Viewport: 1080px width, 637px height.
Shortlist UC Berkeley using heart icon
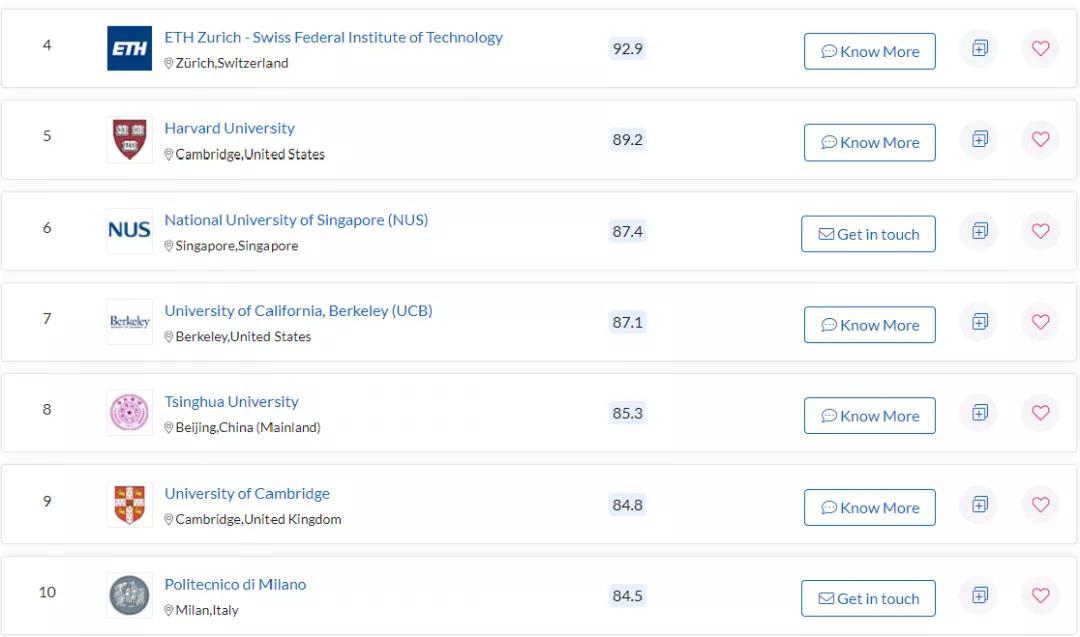[x=1040, y=322]
